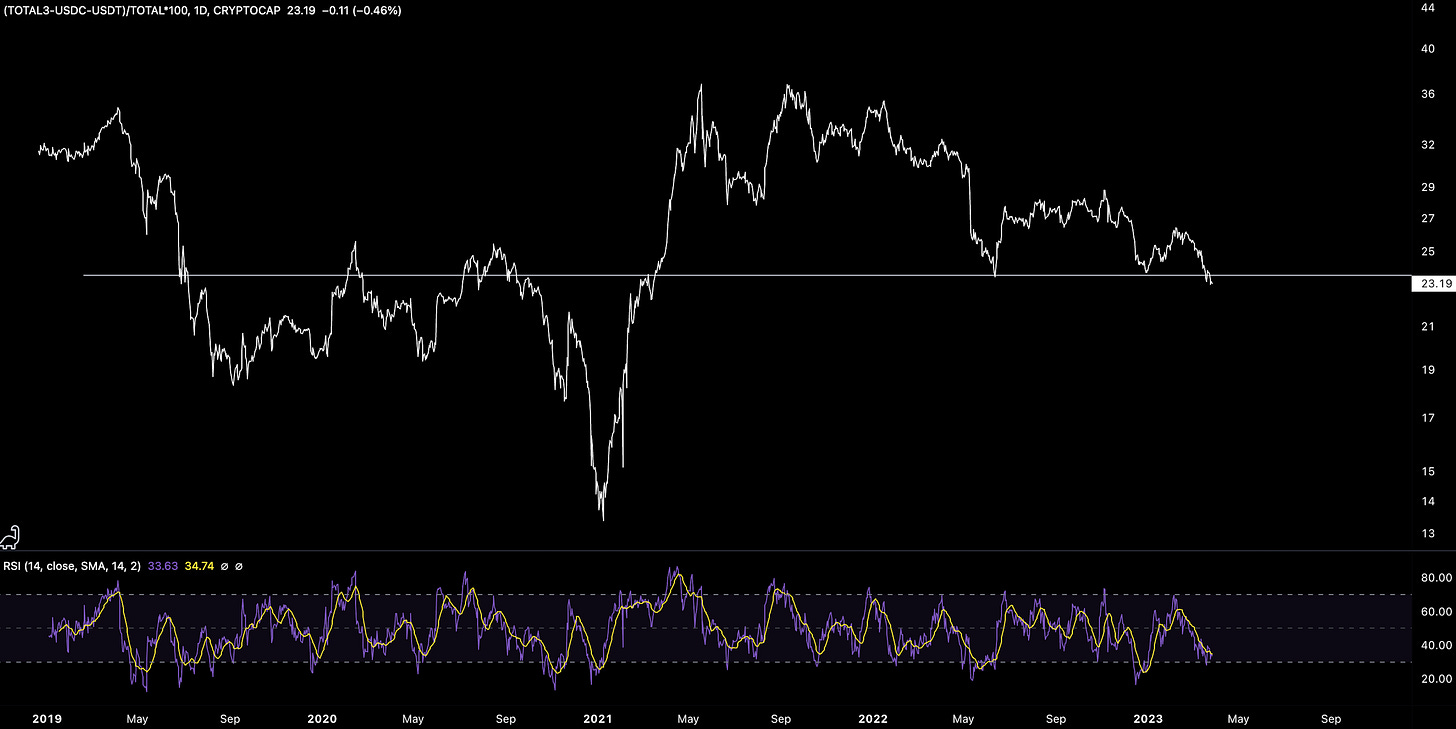Click the 2020 year label on time axis
This screenshot has height=729, width=1456.
point(322,718)
